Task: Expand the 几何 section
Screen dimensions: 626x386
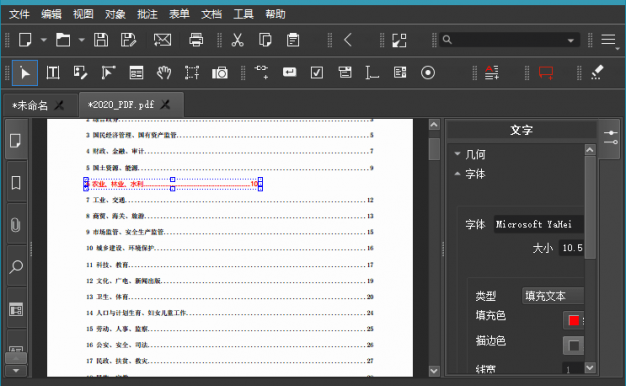Action: (458, 154)
